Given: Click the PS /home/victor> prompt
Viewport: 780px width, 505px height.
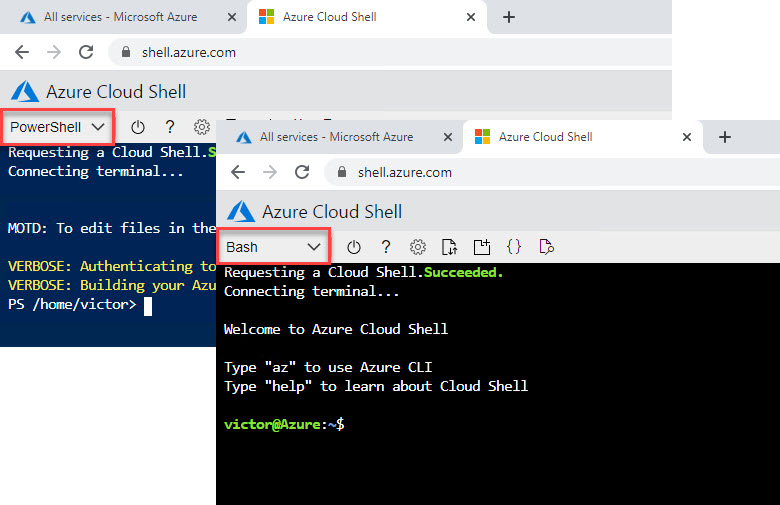Looking at the screenshot, I should coord(72,304).
